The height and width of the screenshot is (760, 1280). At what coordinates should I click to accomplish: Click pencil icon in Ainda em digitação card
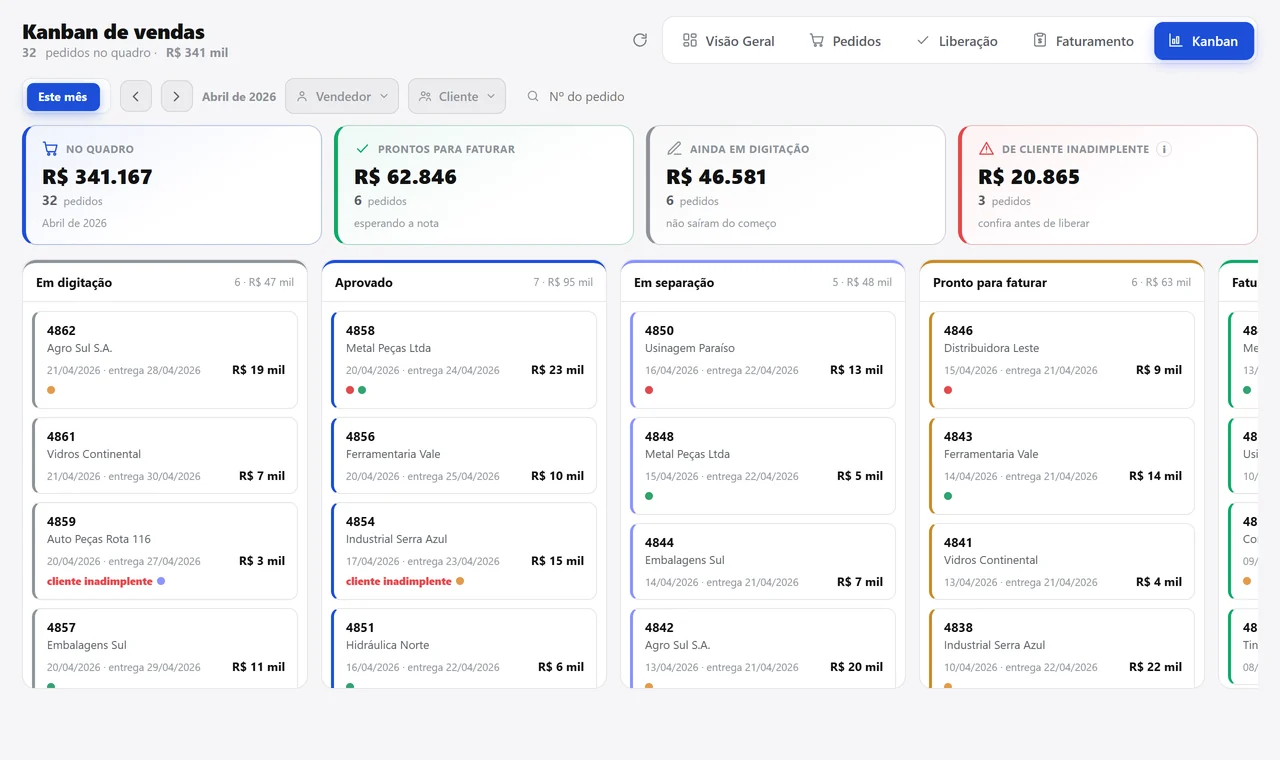click(674, 149)
